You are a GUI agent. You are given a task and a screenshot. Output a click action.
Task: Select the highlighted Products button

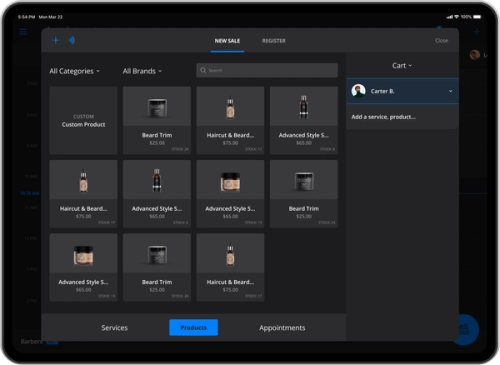click(x=194, y=328)
